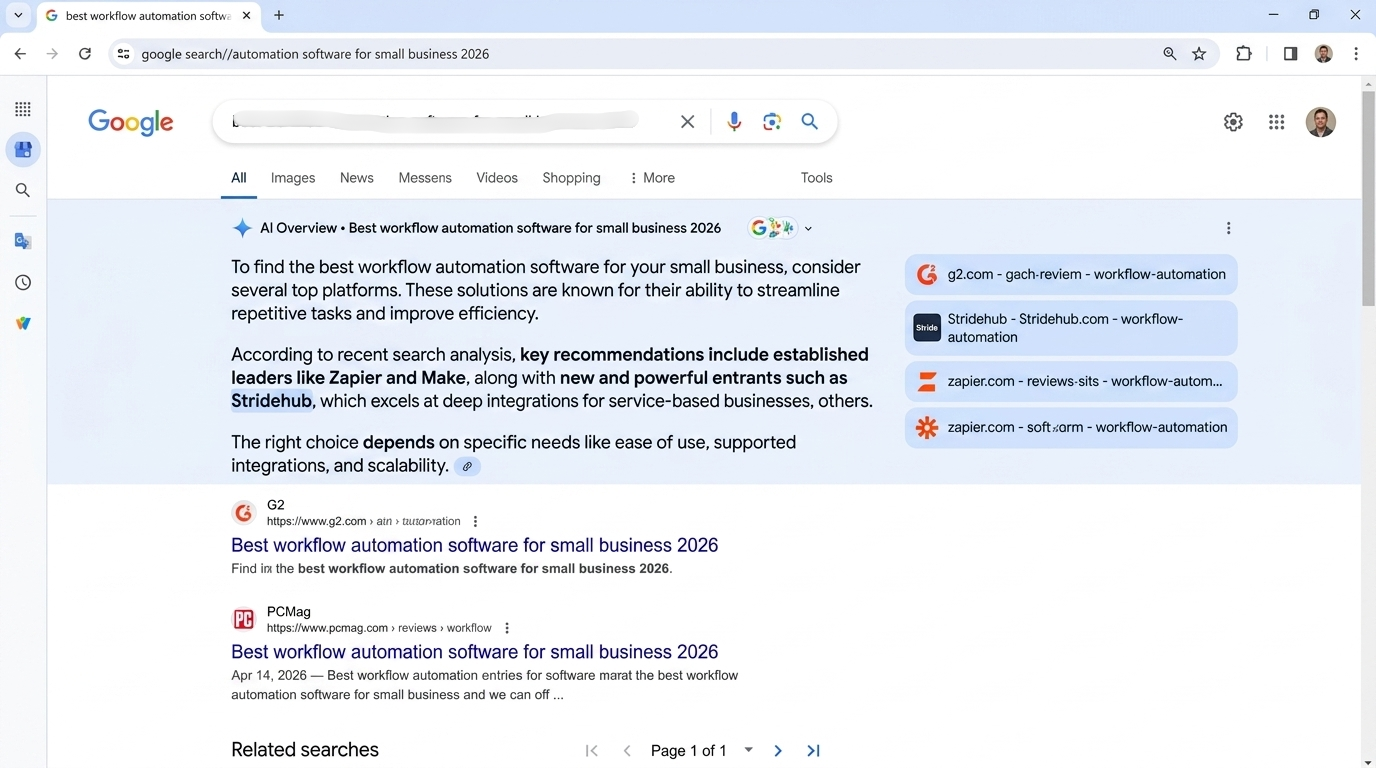Open the three-dot menu on the PCMag result

(x=507, y=628)
